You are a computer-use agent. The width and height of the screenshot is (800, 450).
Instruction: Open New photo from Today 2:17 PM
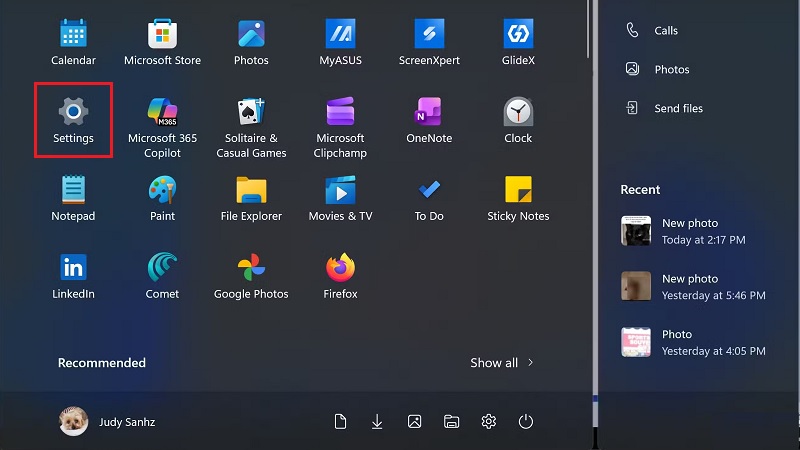684,231
